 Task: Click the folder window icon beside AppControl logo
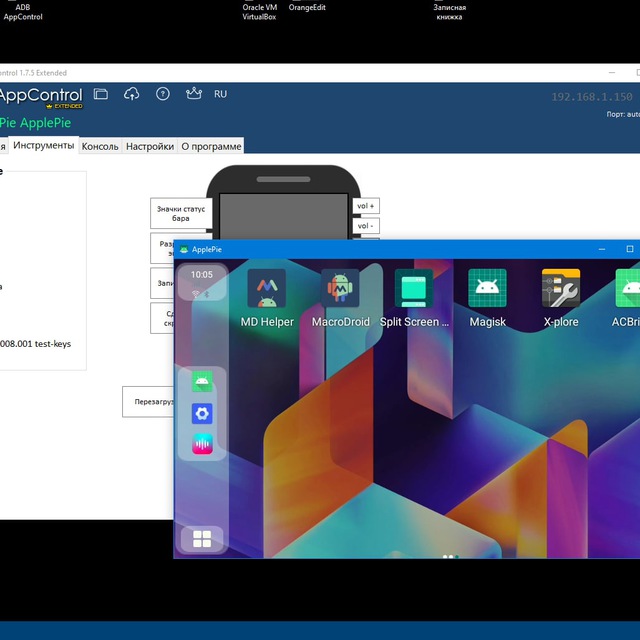(100, 94)
